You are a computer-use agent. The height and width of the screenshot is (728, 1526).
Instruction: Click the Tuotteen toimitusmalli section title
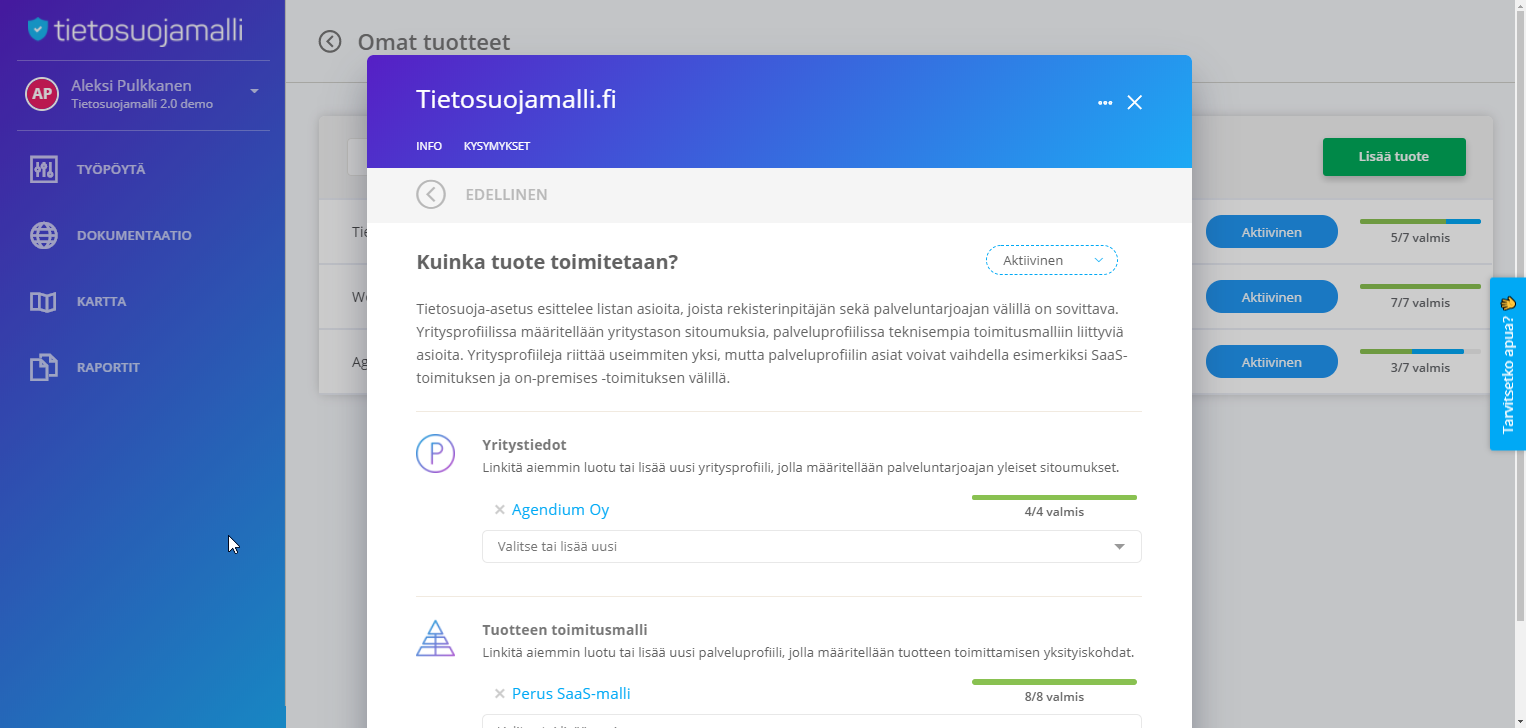coord(565,630)
